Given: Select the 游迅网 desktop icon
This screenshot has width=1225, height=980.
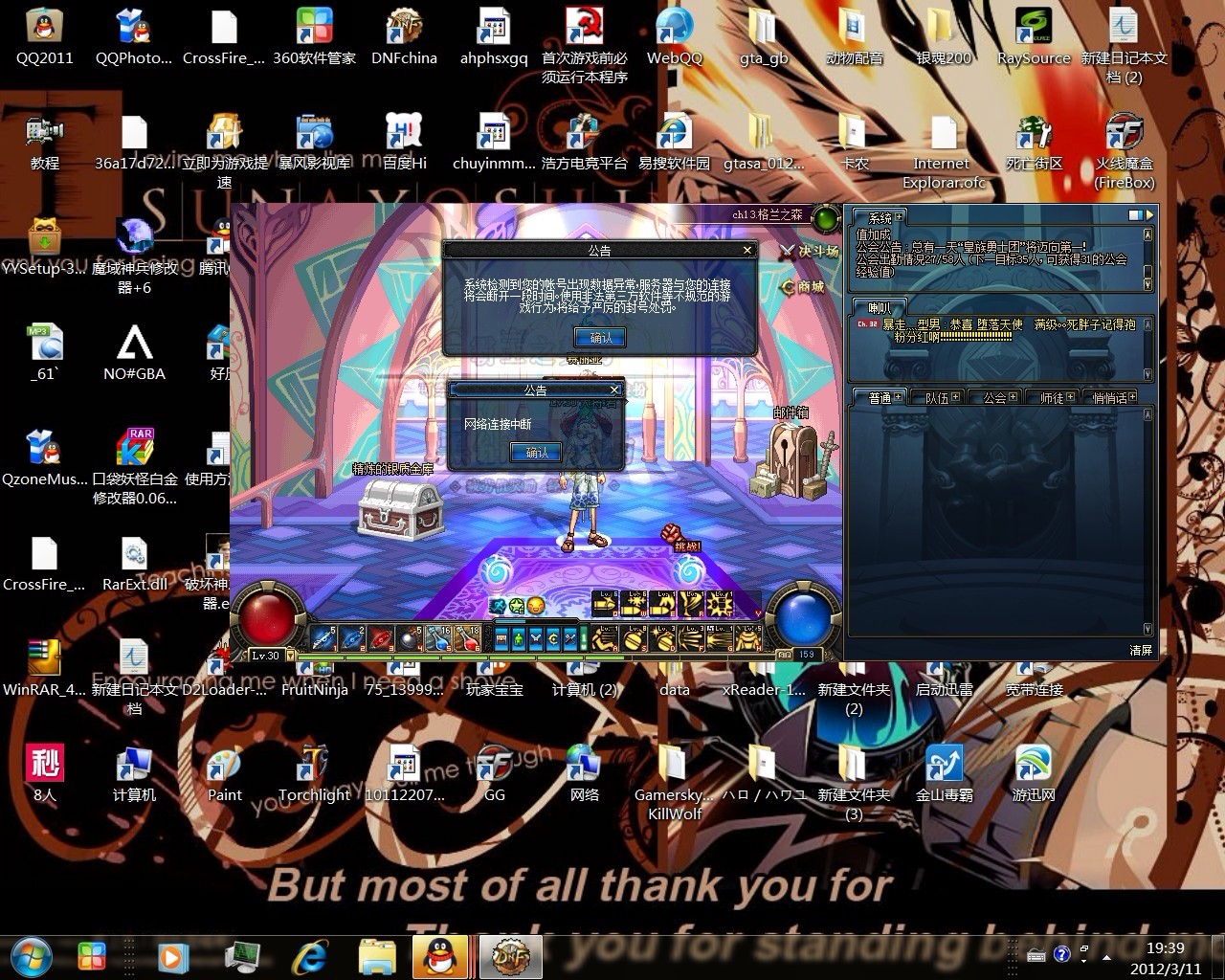Looking at the screenshot, I should coord(1034,774).
